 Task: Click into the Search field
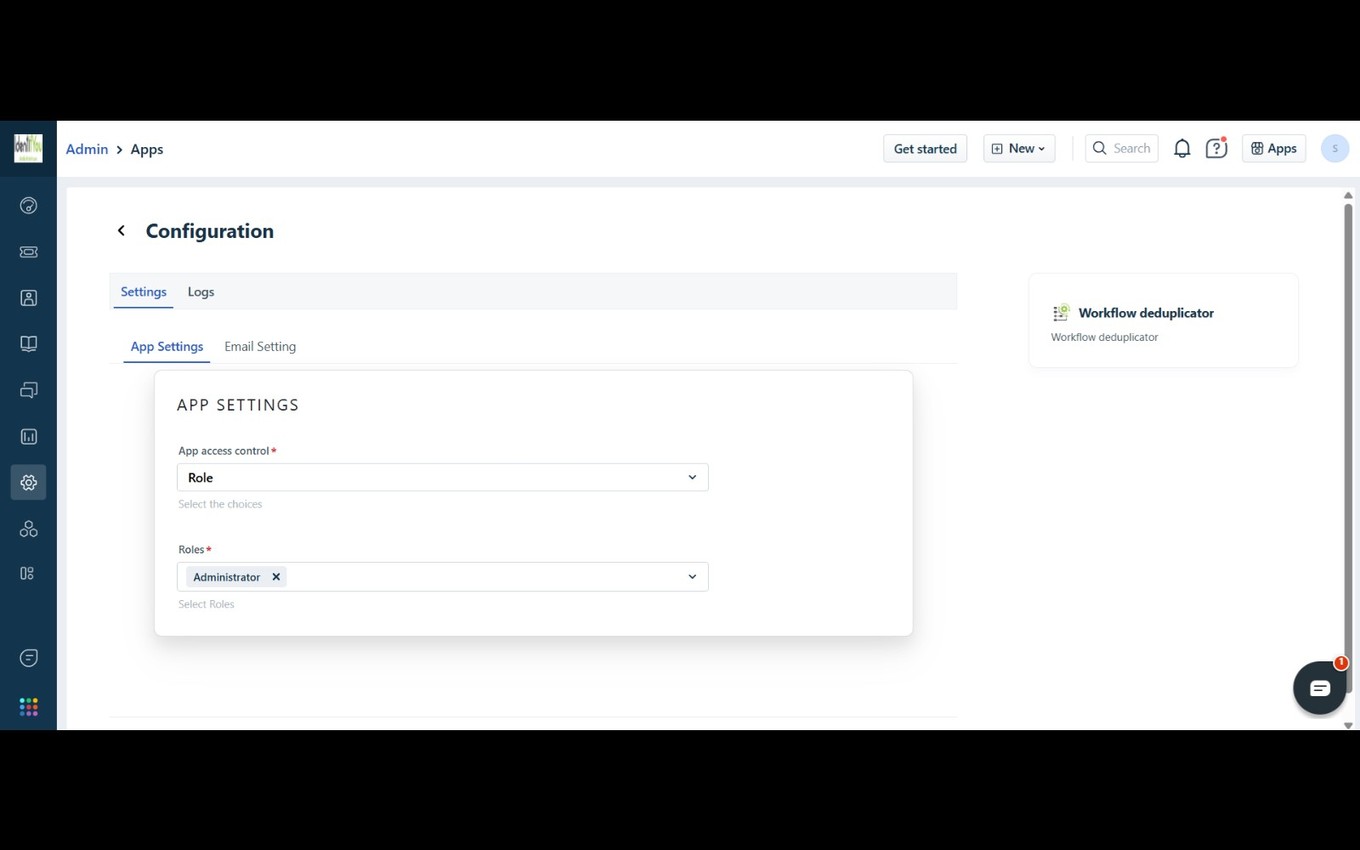[1122, 148]
